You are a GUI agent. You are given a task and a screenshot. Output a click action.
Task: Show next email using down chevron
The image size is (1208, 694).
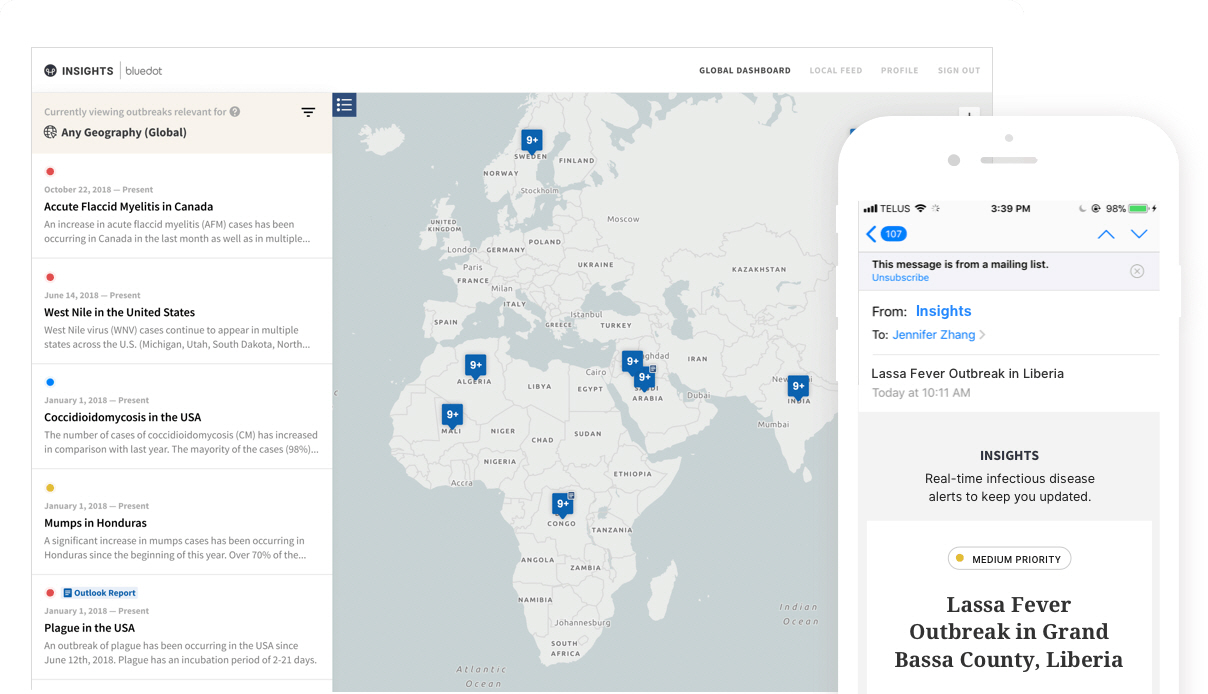click(1139, 234)
